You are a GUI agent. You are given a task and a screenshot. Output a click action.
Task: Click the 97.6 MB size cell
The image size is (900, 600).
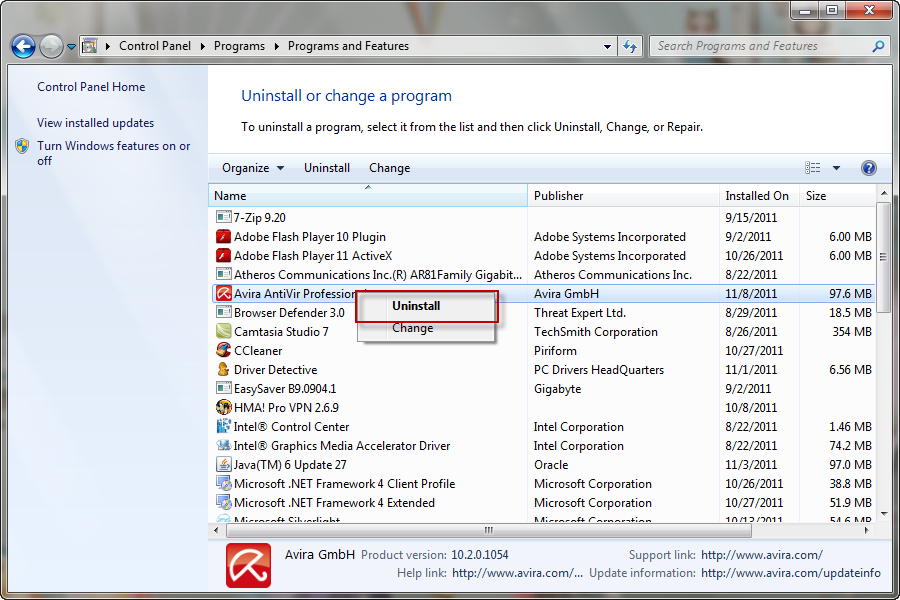pos(850,293)
